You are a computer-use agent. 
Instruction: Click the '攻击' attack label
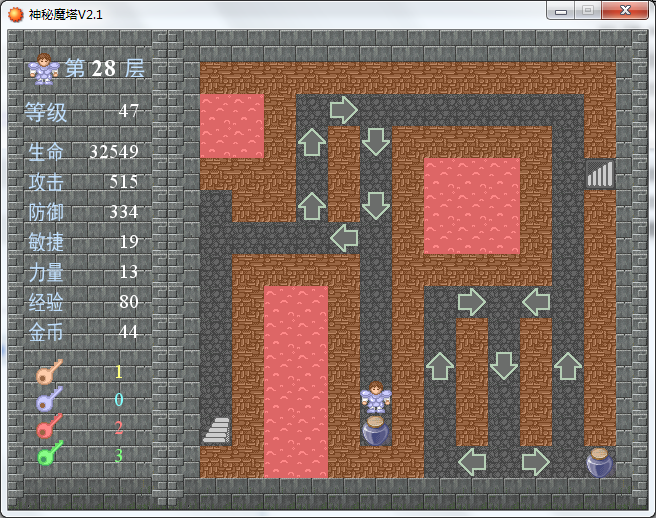[46, 182]
